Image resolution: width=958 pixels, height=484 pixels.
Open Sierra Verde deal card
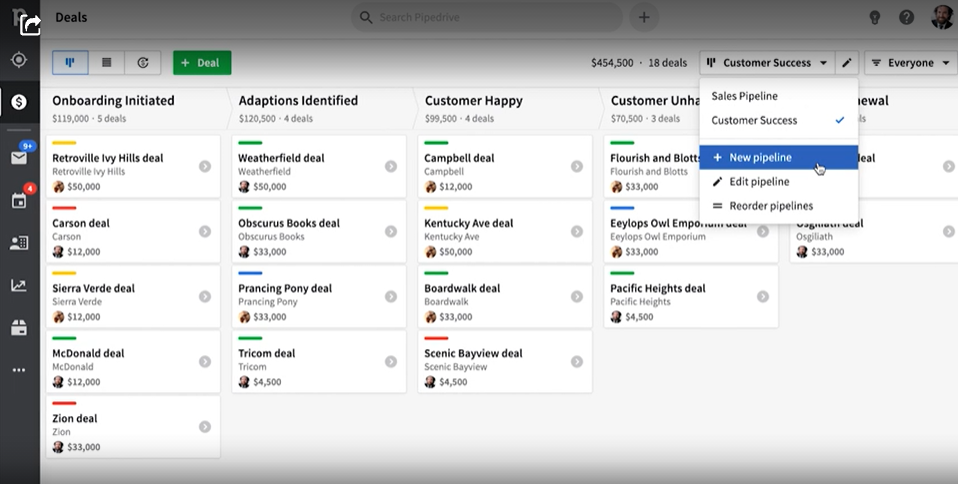tap(133, 296)
